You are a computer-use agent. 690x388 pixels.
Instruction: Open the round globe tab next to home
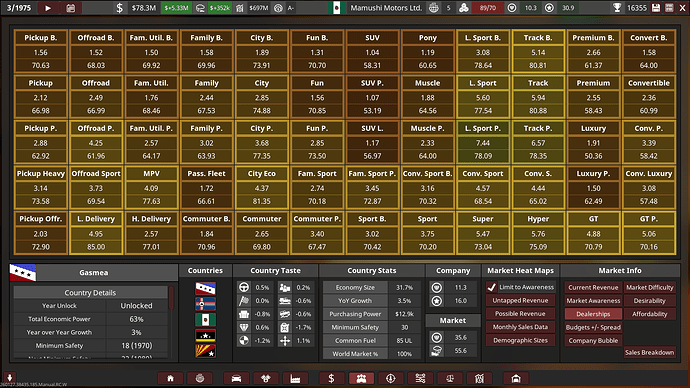(200, 378)
